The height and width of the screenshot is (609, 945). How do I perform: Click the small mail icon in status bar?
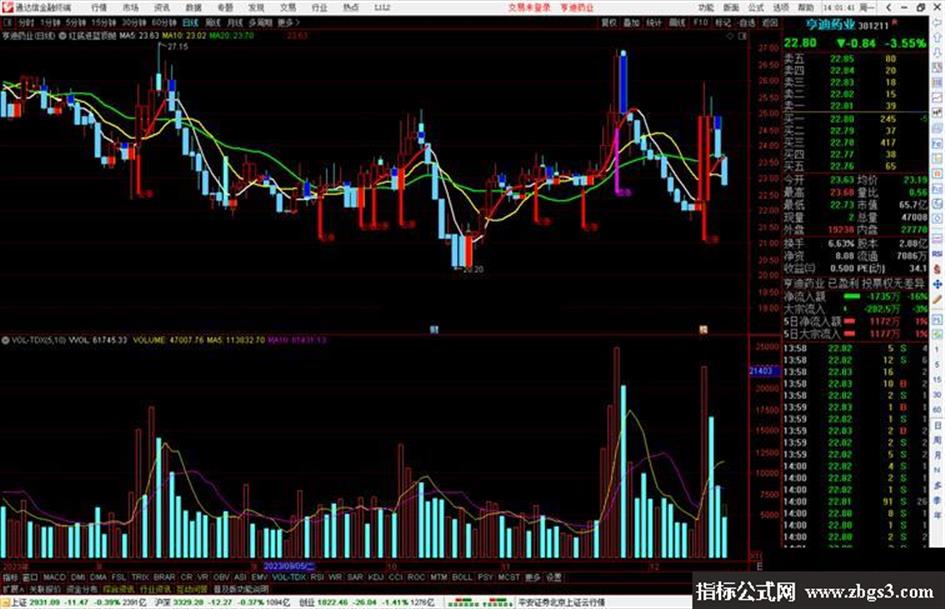[5, 602]
